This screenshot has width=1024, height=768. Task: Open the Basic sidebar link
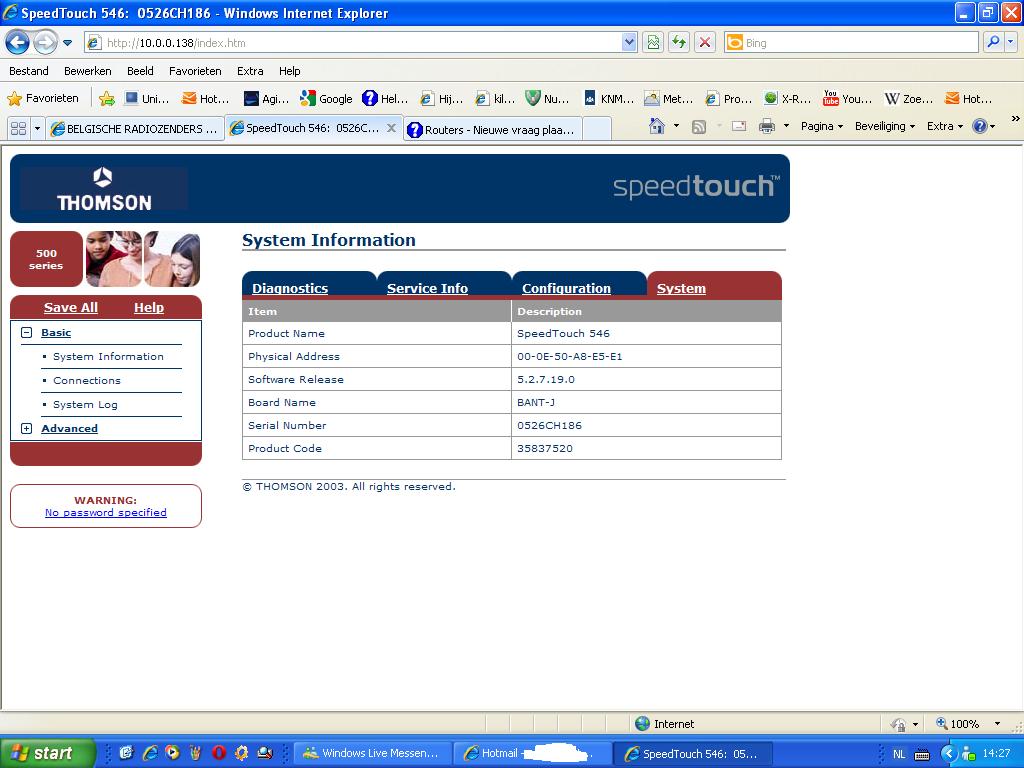(56, 332)
